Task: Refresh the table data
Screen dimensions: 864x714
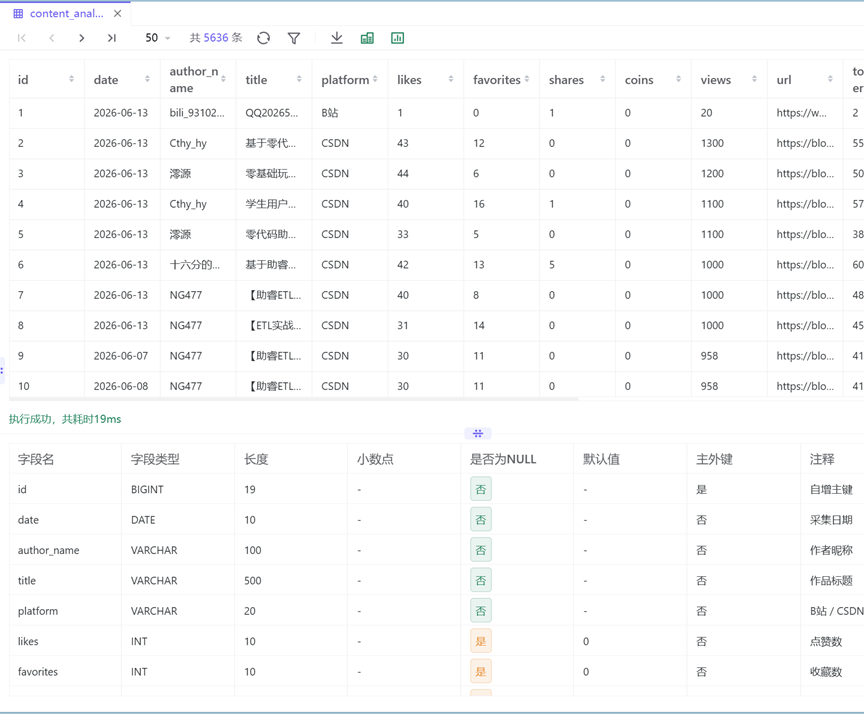Action: (263, 38)
